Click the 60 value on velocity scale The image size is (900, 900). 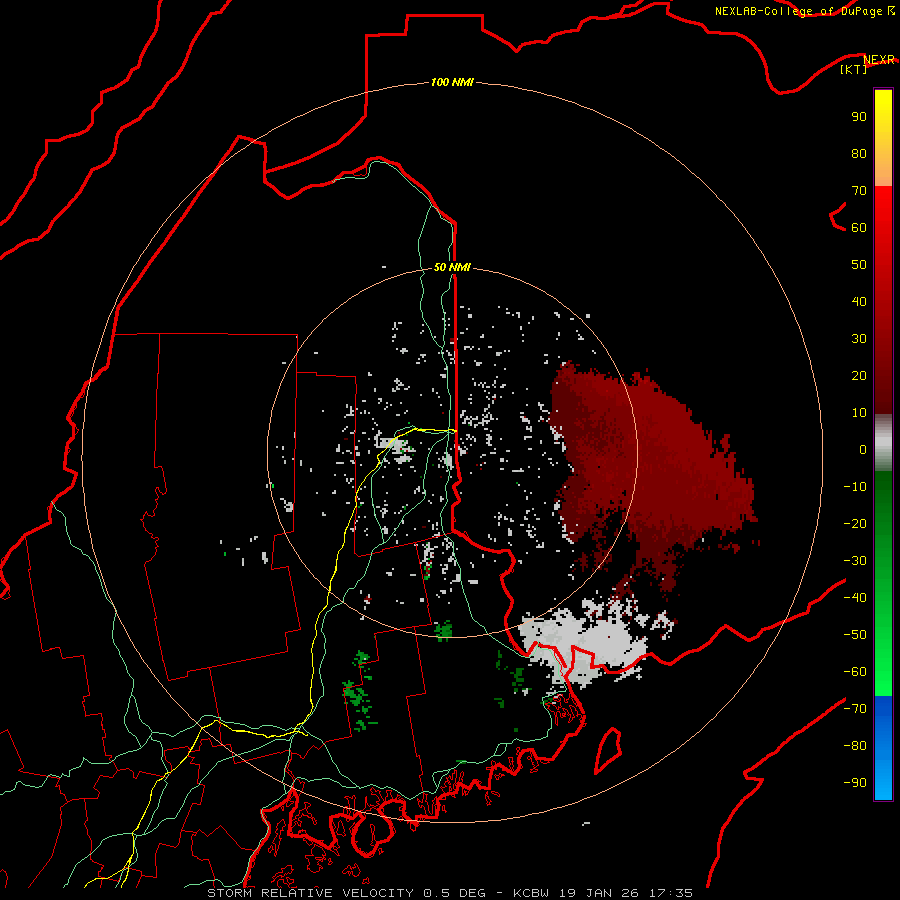click(x=859, y=227)
